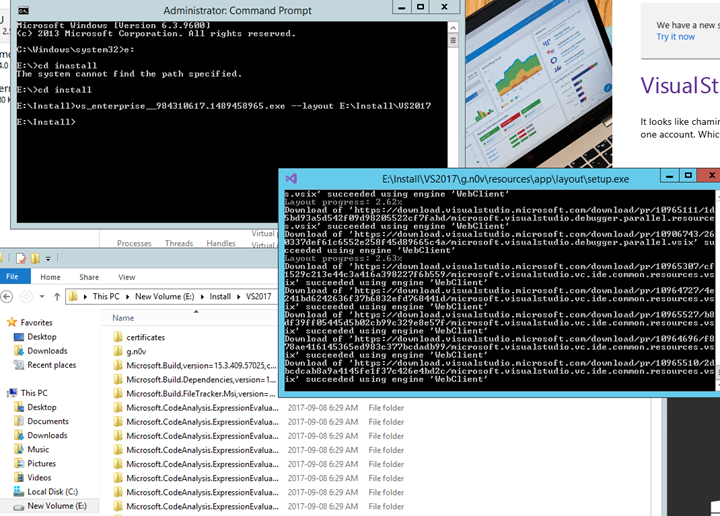Select Microsoft.Build.FileTracker.Msi,version folder
The width and height of the screenshot is (720, 516).
tap(201, 394)
